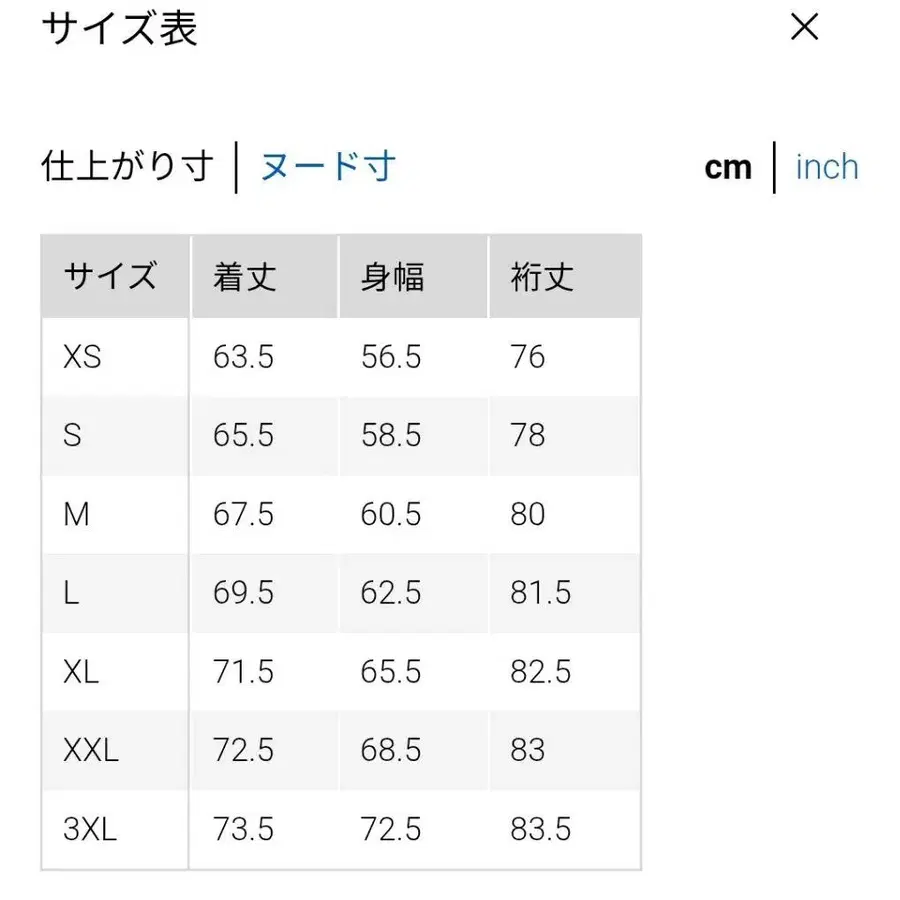Image resolution: width=900 pixels, height=900 pixels.
Task: Switch units to cm
Action: pyautogui.click(x=727, y=167)
